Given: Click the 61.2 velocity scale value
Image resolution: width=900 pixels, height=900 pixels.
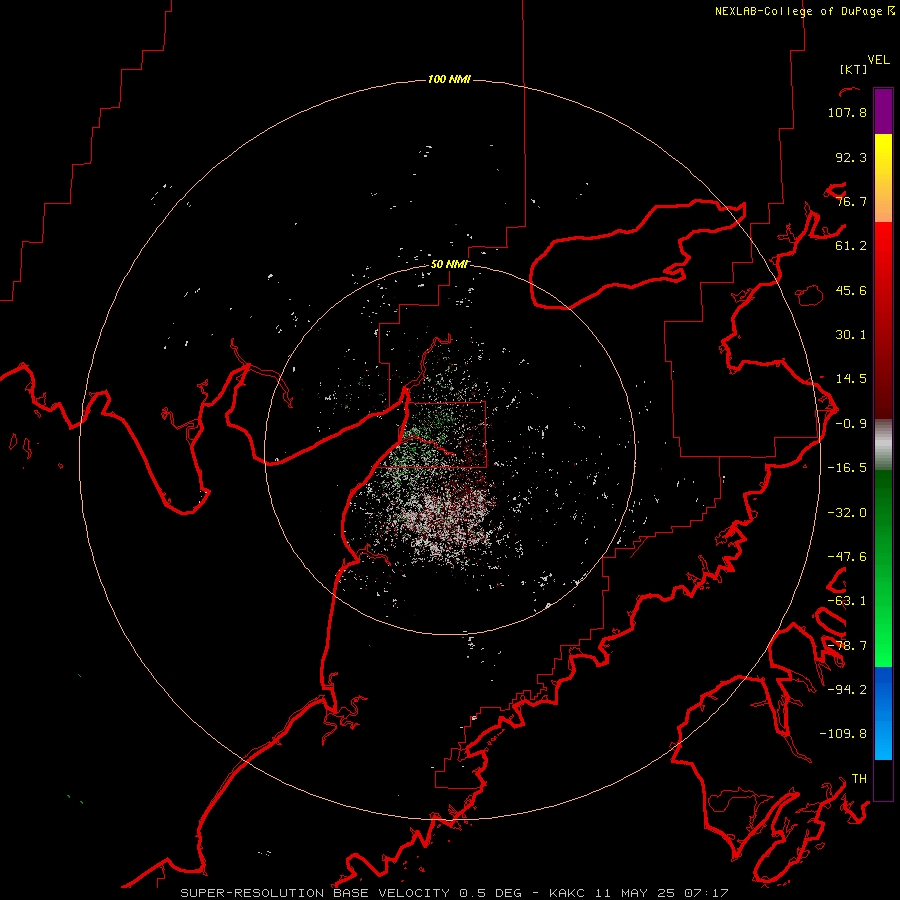Looking at the screenshot, I should point(851,246).
